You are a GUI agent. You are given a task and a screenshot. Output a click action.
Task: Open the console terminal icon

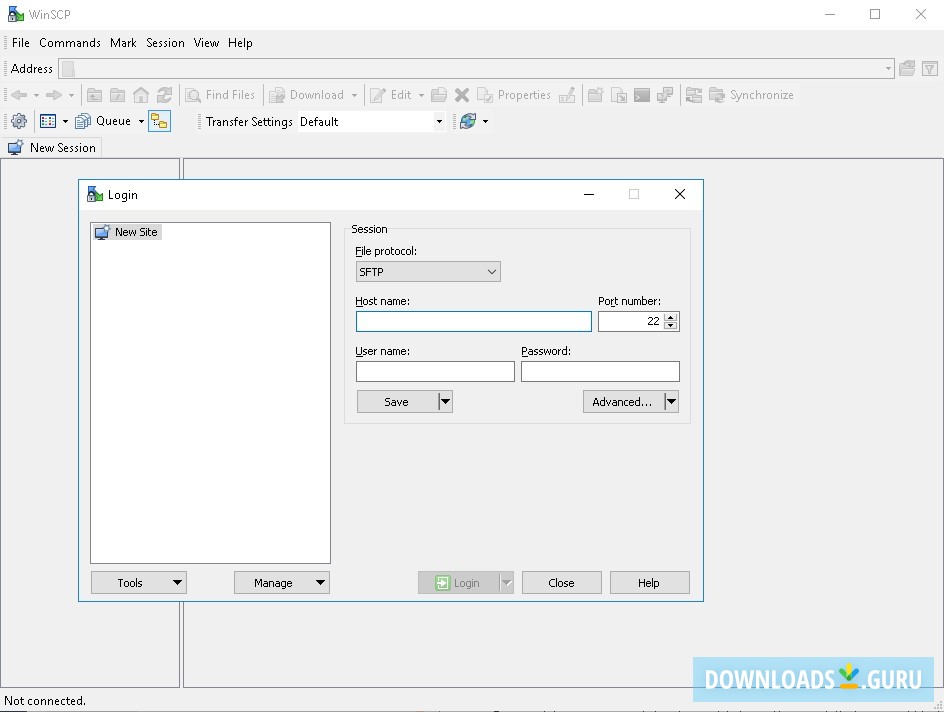(642, 95)
